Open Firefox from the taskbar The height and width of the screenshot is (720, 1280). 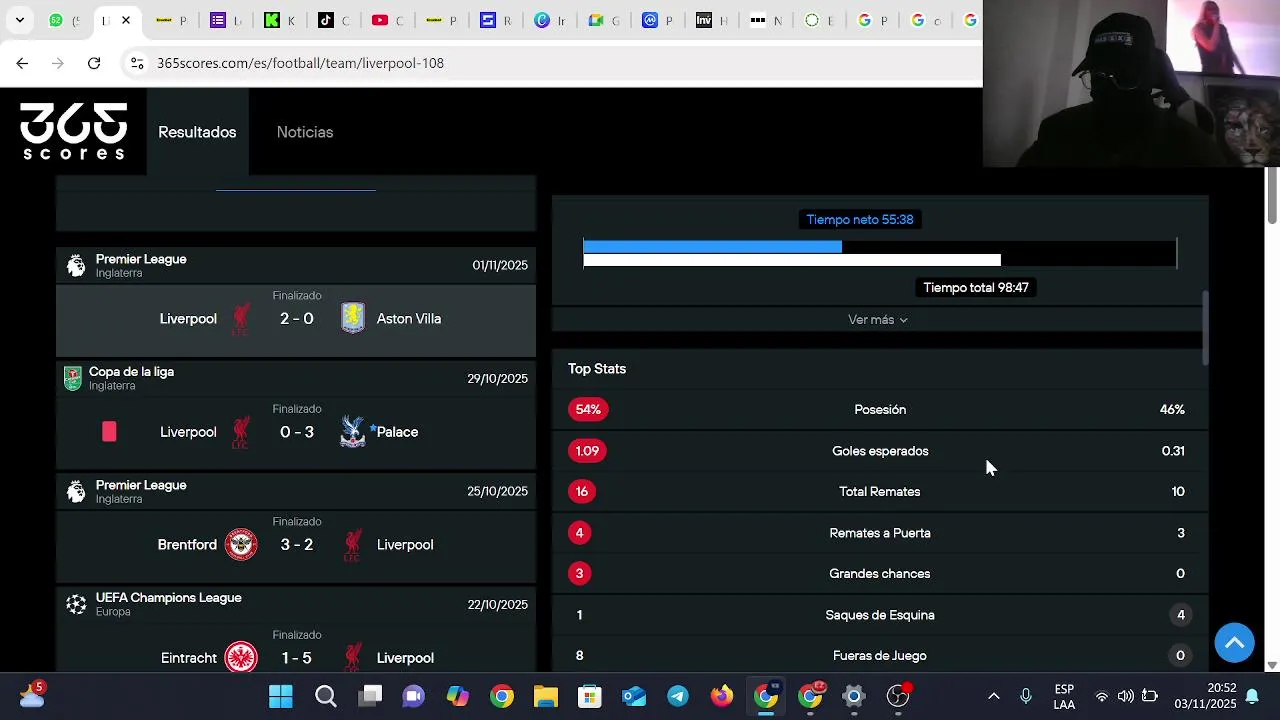(x=722, y=696)
